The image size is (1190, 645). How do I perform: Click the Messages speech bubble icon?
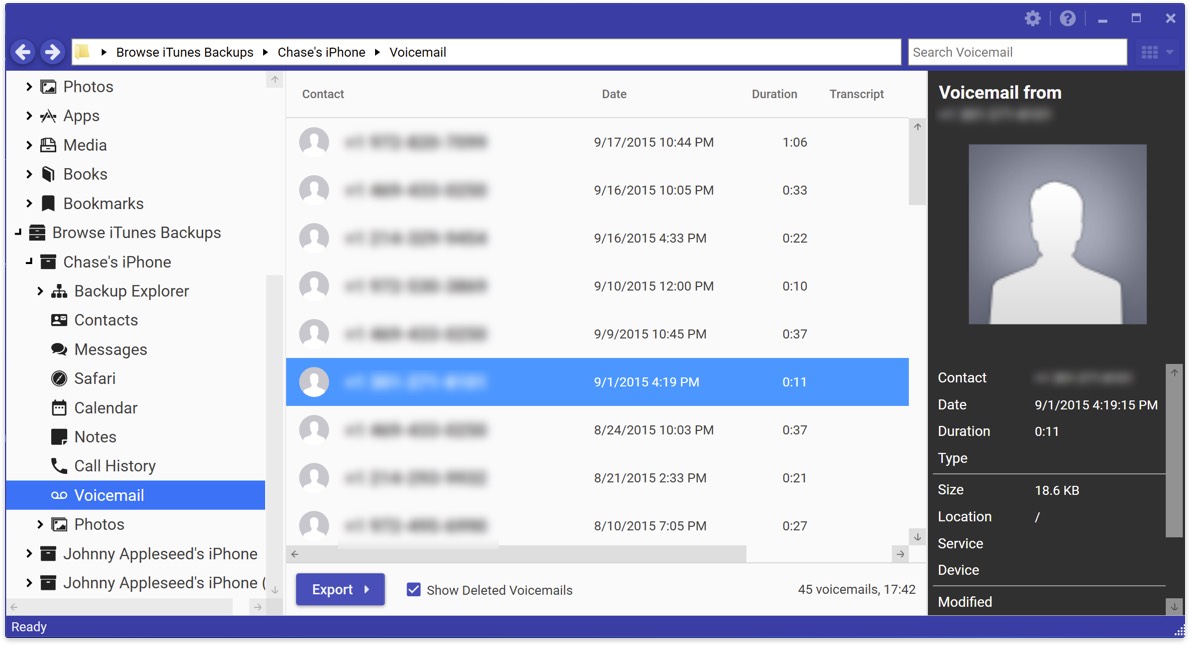point(59,350)
